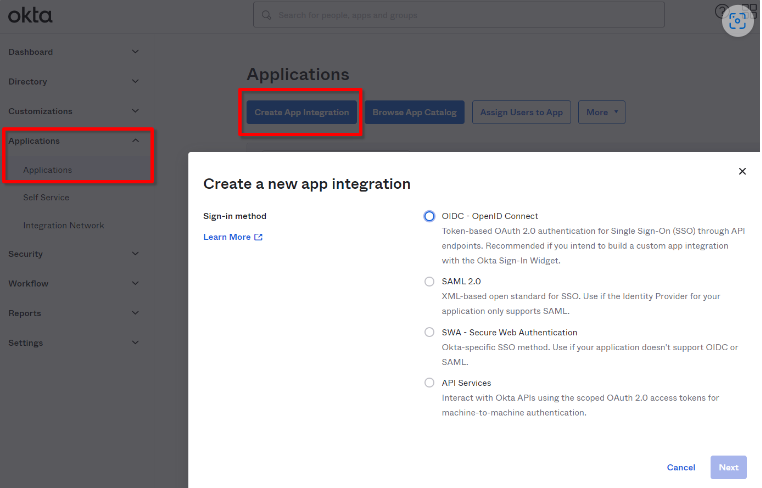The width and height of the screenshot is (762, 488).
Task: Click the search for people, apps field
Action: pyautogui.click(x=460, y=15)
